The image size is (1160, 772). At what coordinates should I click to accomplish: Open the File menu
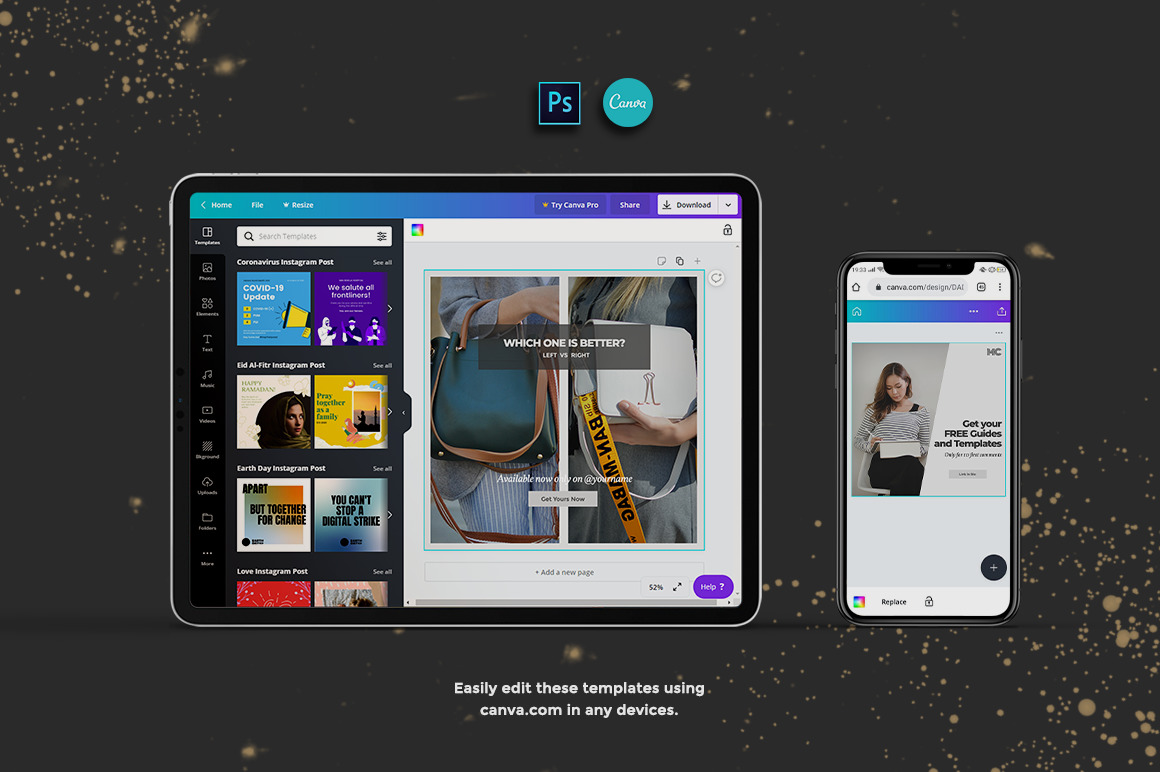(257, 205)
